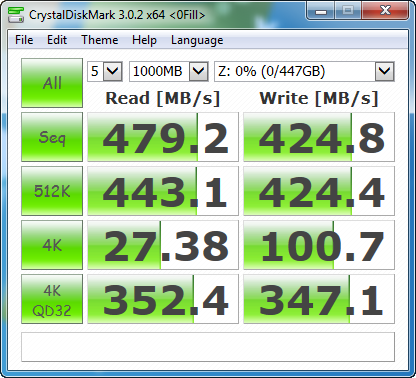Image resolution: width=416 pixels, height=378 pixels.
Task: Expand the Z: drive selection dropdown
Action: (385, 71)
